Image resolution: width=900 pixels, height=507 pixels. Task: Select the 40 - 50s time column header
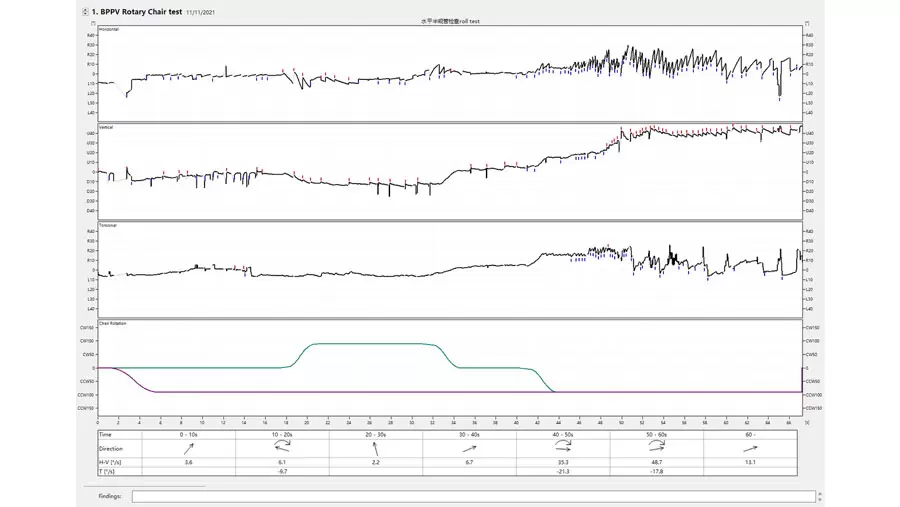pos(564,435)
